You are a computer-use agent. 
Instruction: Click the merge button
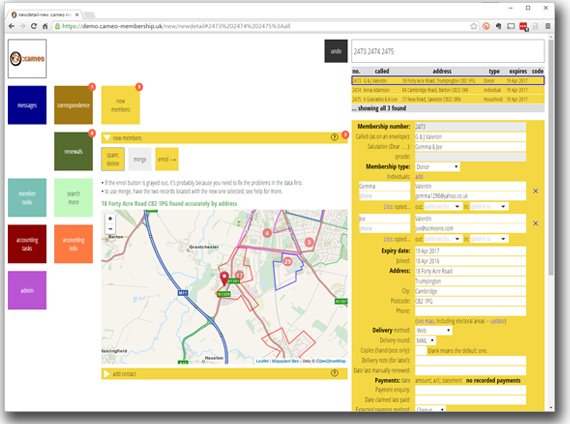[x=140, y=159]
